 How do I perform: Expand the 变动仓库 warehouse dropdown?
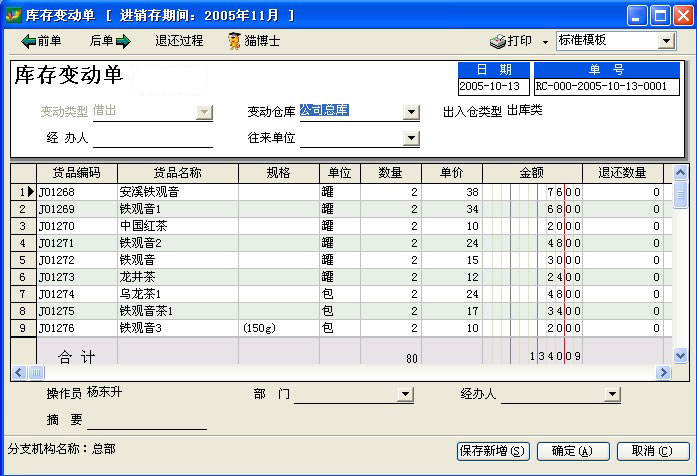(x=410, y=112)
